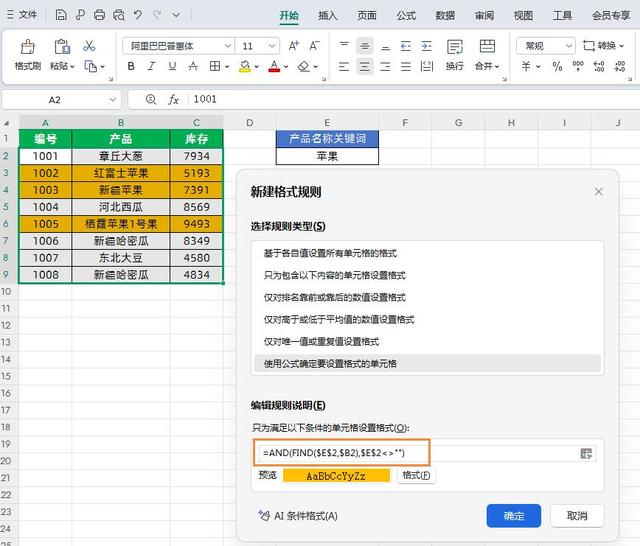The image size is (640, 546).
Task: Align text left horizontally
Action: [x=344, y=66]
